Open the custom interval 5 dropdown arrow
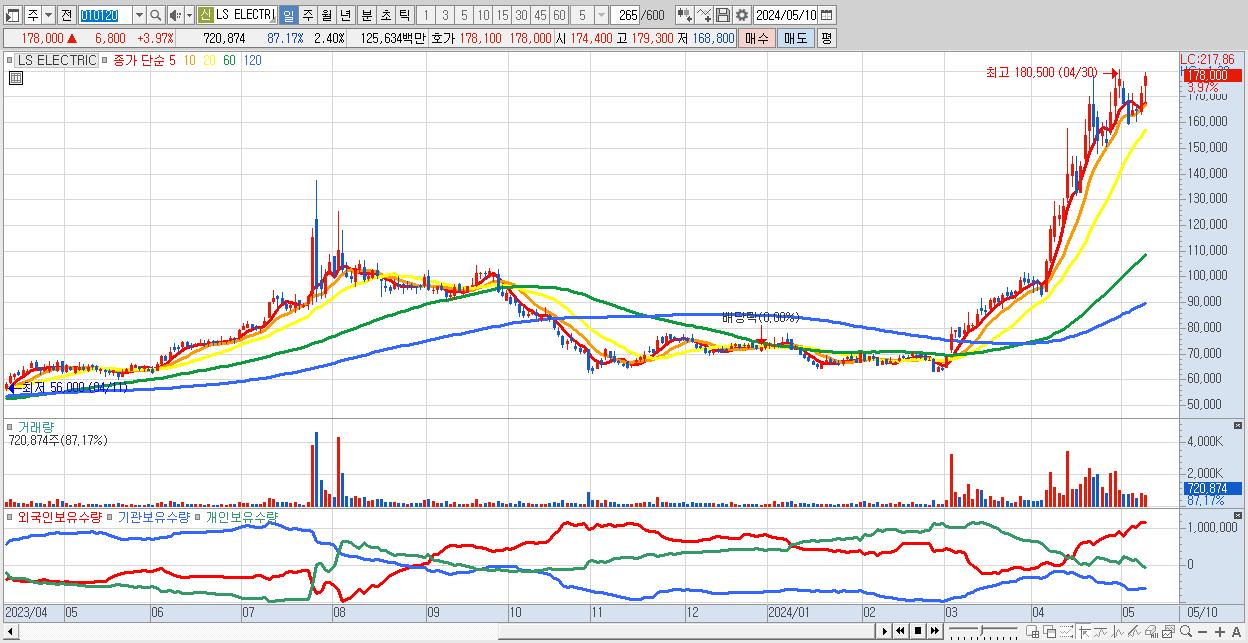This screenshot has height=643, width=1248. [x=601, y=15]
